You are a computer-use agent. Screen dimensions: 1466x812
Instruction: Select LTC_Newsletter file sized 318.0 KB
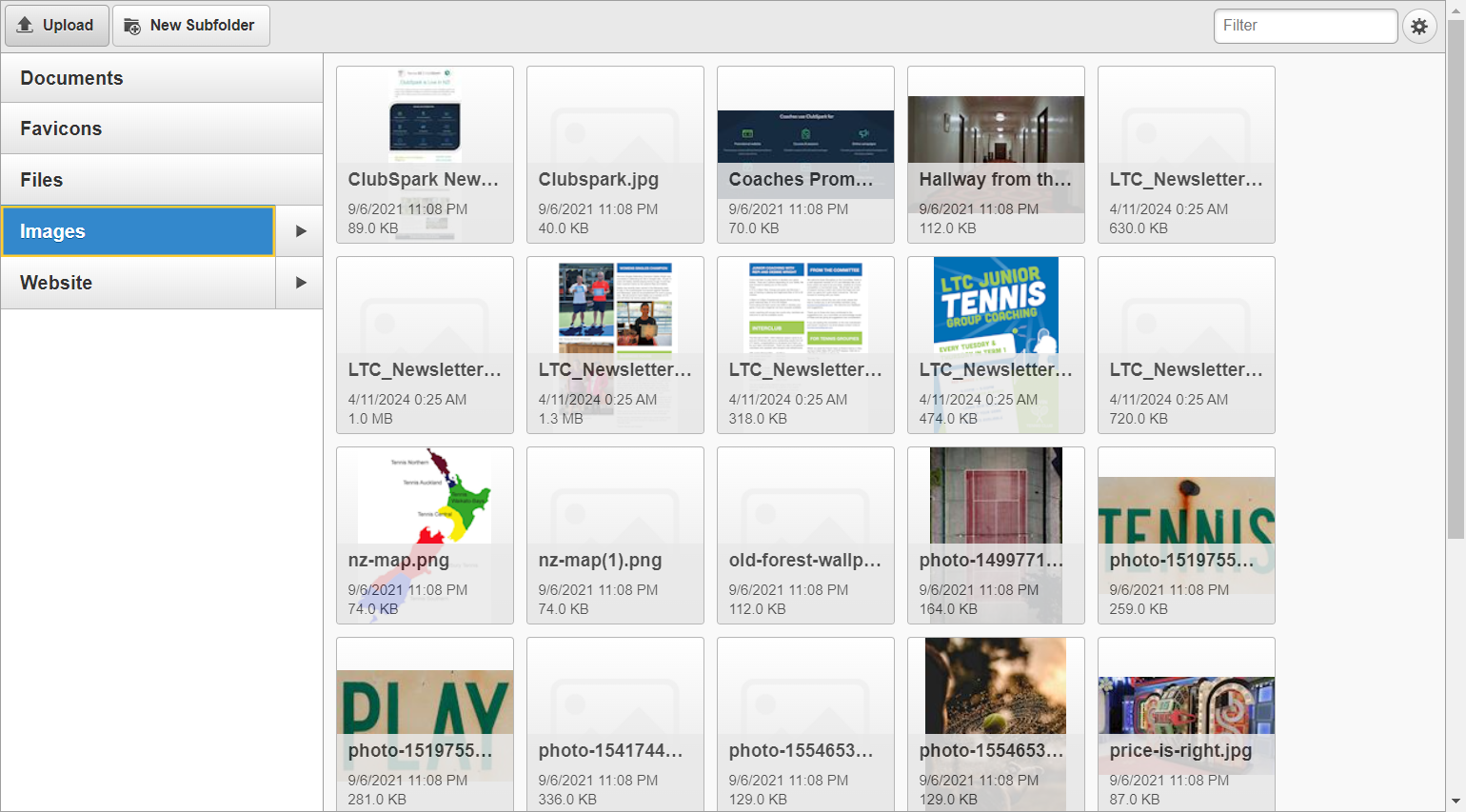(805, 345)
